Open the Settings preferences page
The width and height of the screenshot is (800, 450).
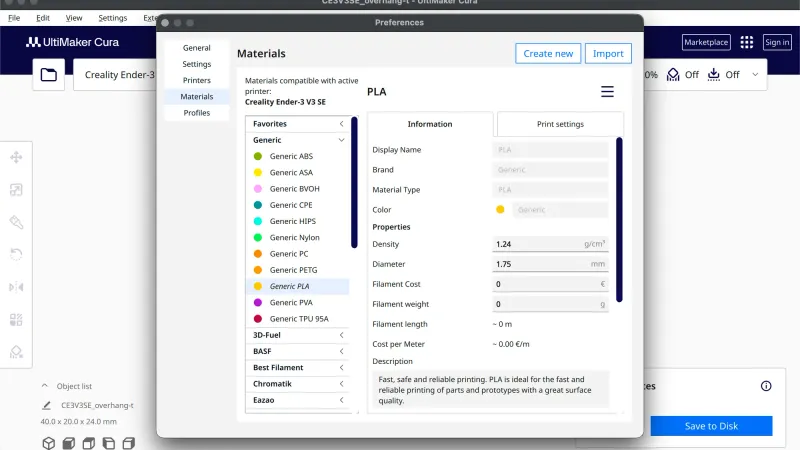tap(196, 64)
